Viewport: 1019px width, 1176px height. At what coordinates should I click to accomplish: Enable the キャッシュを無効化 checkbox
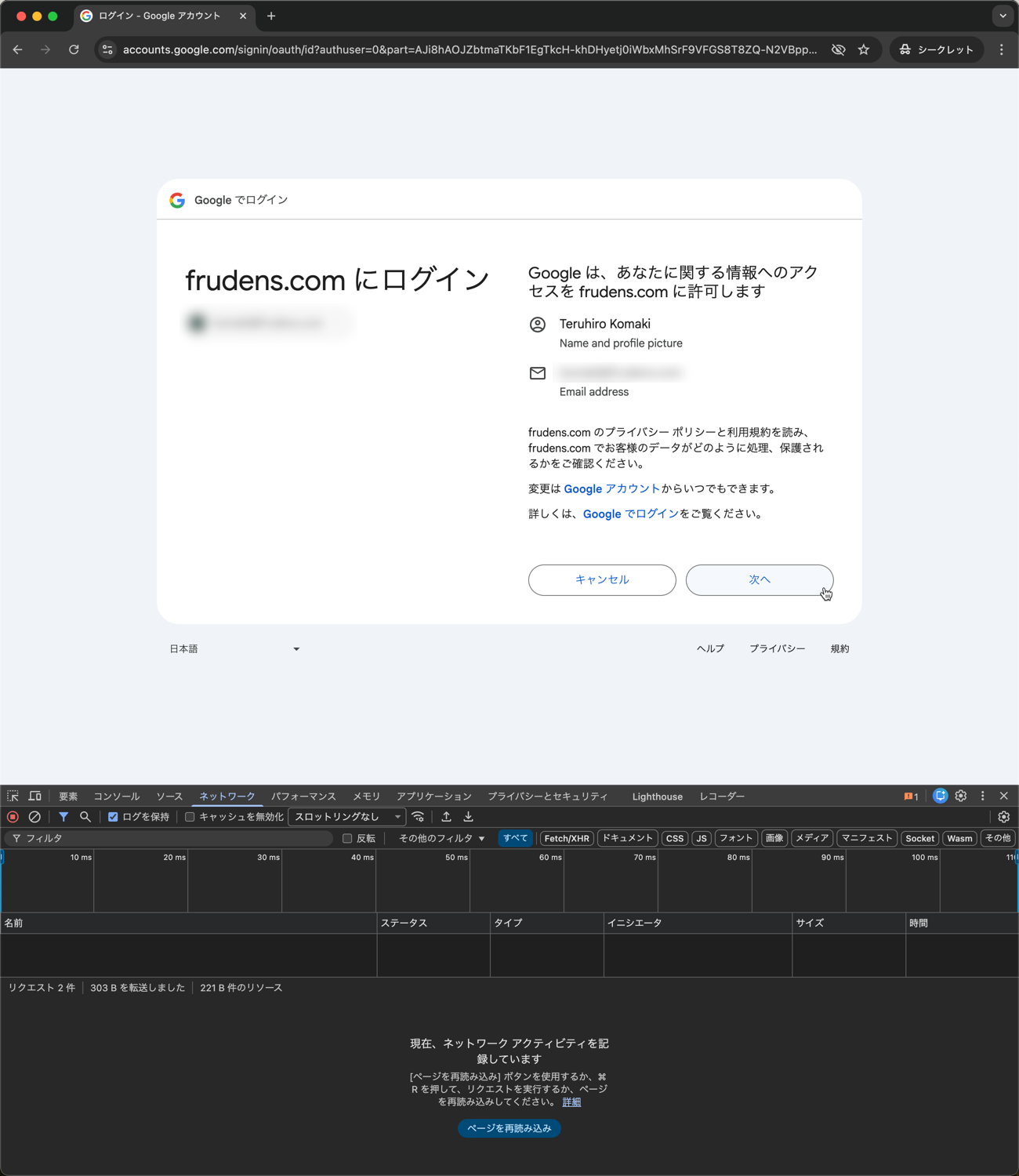click(190, 817)
